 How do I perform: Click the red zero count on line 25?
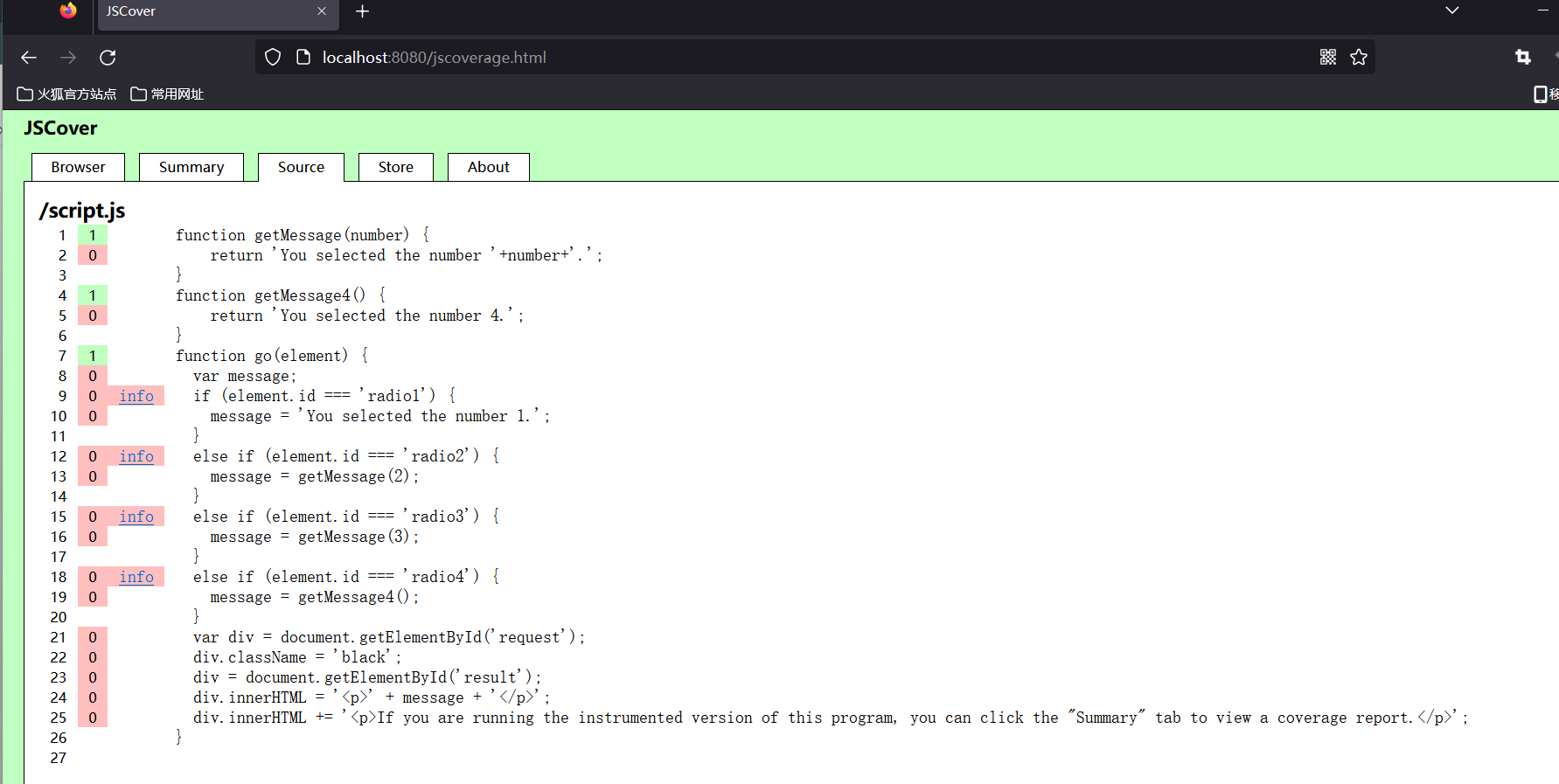(x=93, y=718)
